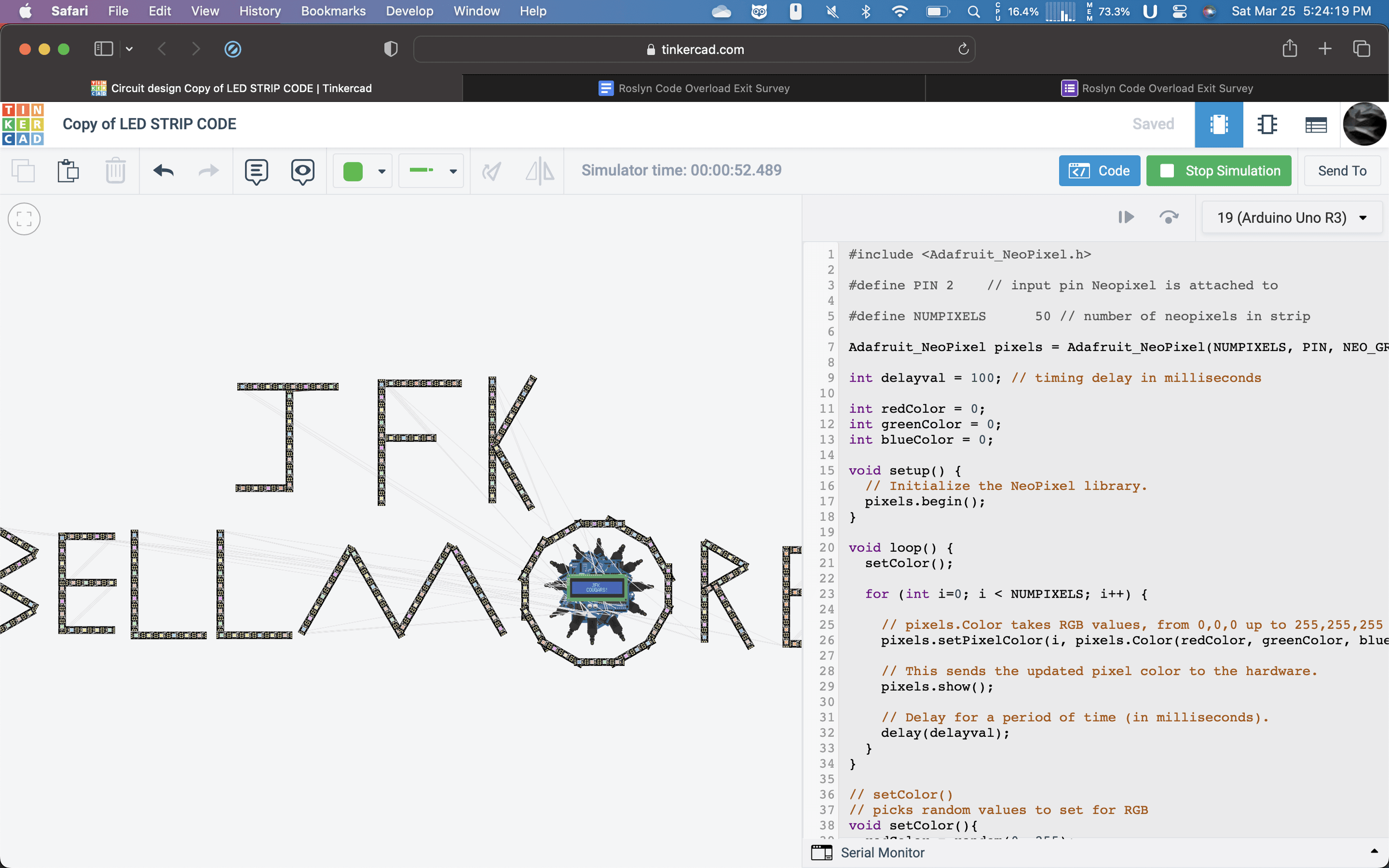Open the History menu
The width and height of the screenshot is (1389, 868).
(260, 11)
